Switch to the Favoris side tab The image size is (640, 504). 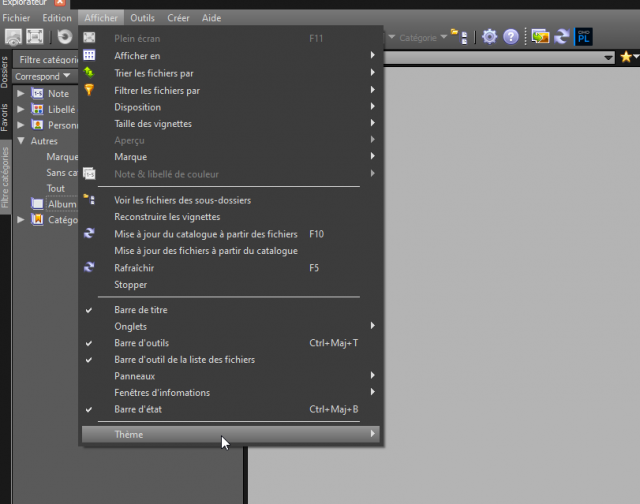(x=4, y=117)
